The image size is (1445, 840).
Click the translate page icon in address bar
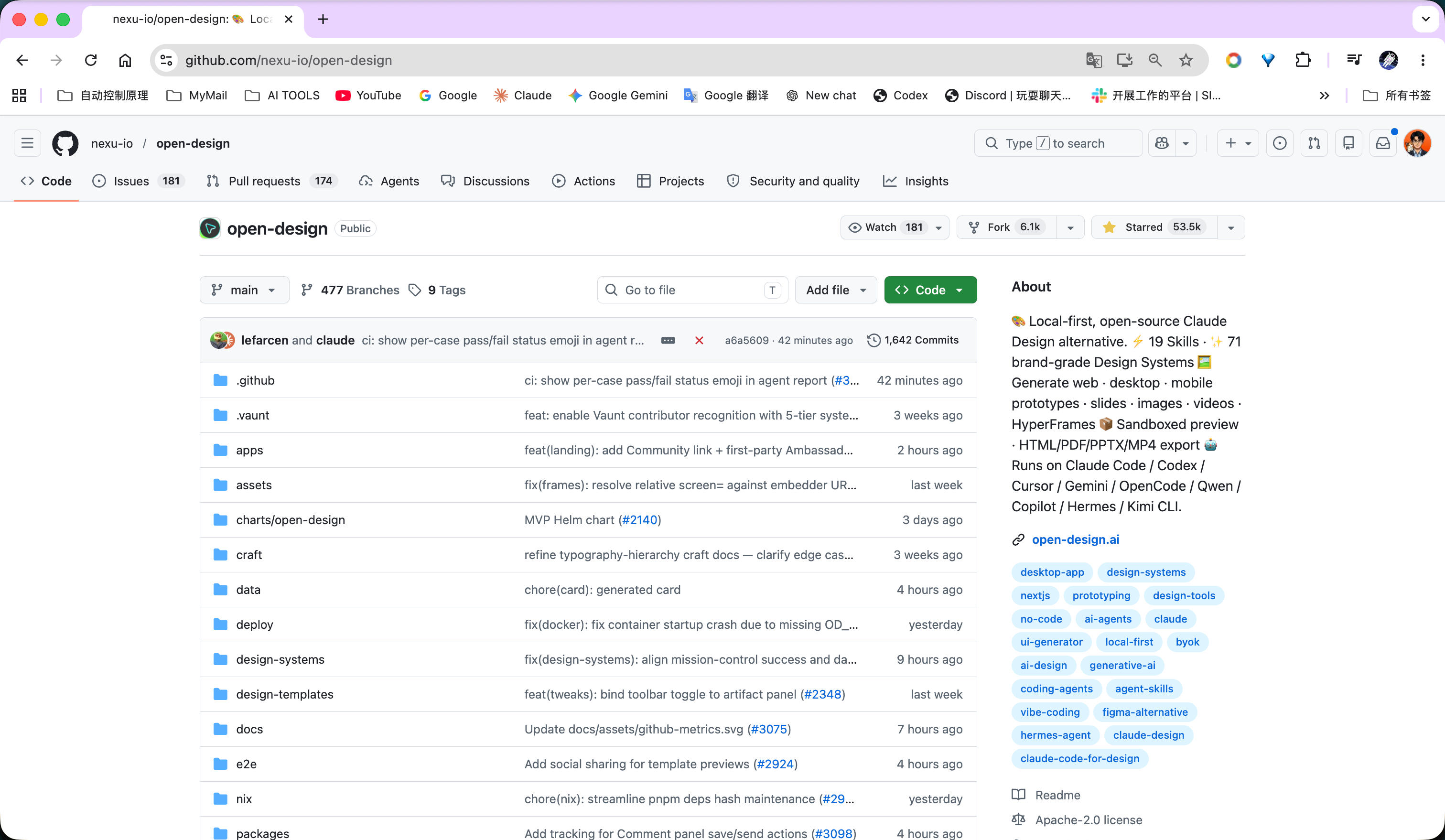tap(1093, 60)
